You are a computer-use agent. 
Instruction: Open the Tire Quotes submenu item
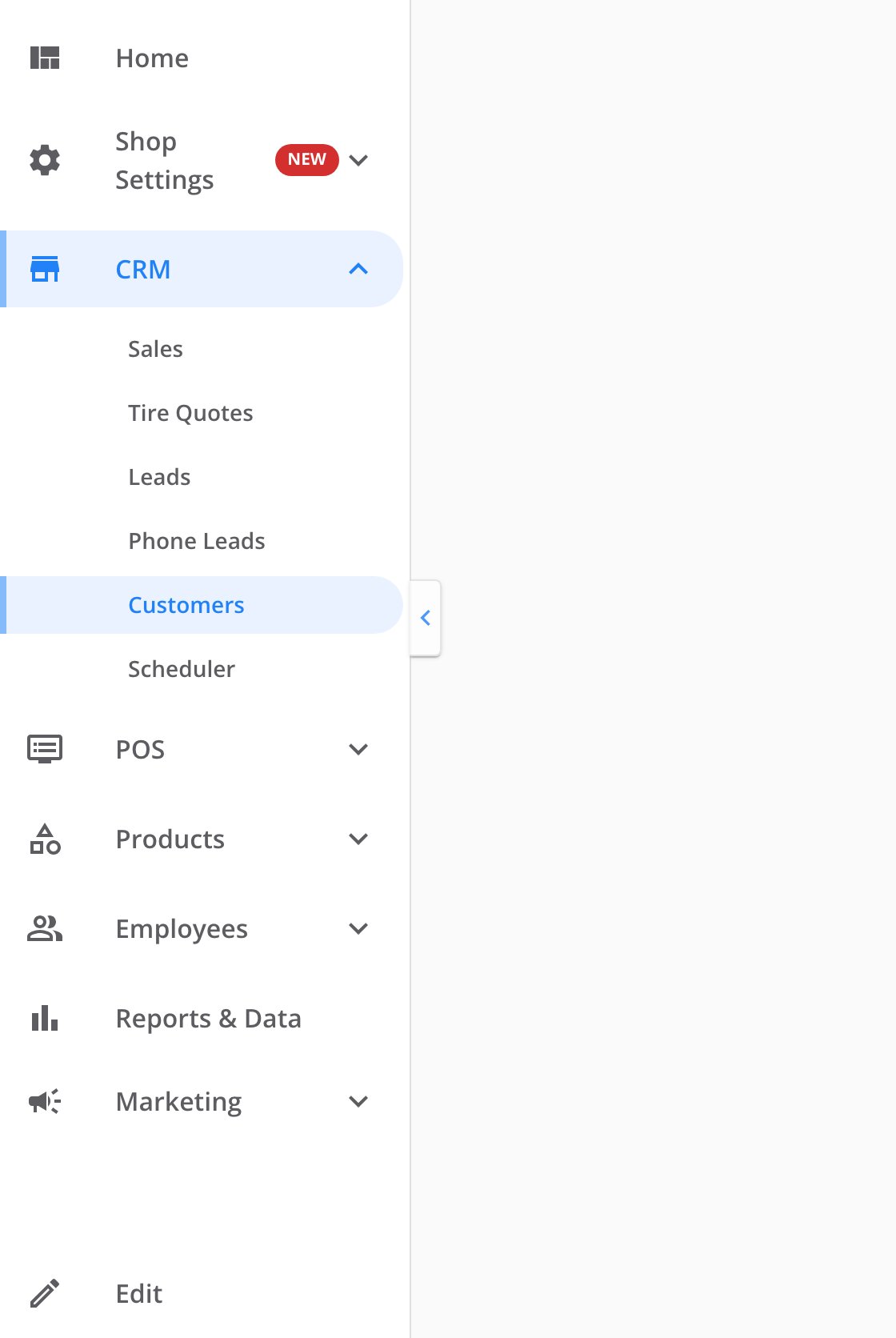(x=190, y=413)
